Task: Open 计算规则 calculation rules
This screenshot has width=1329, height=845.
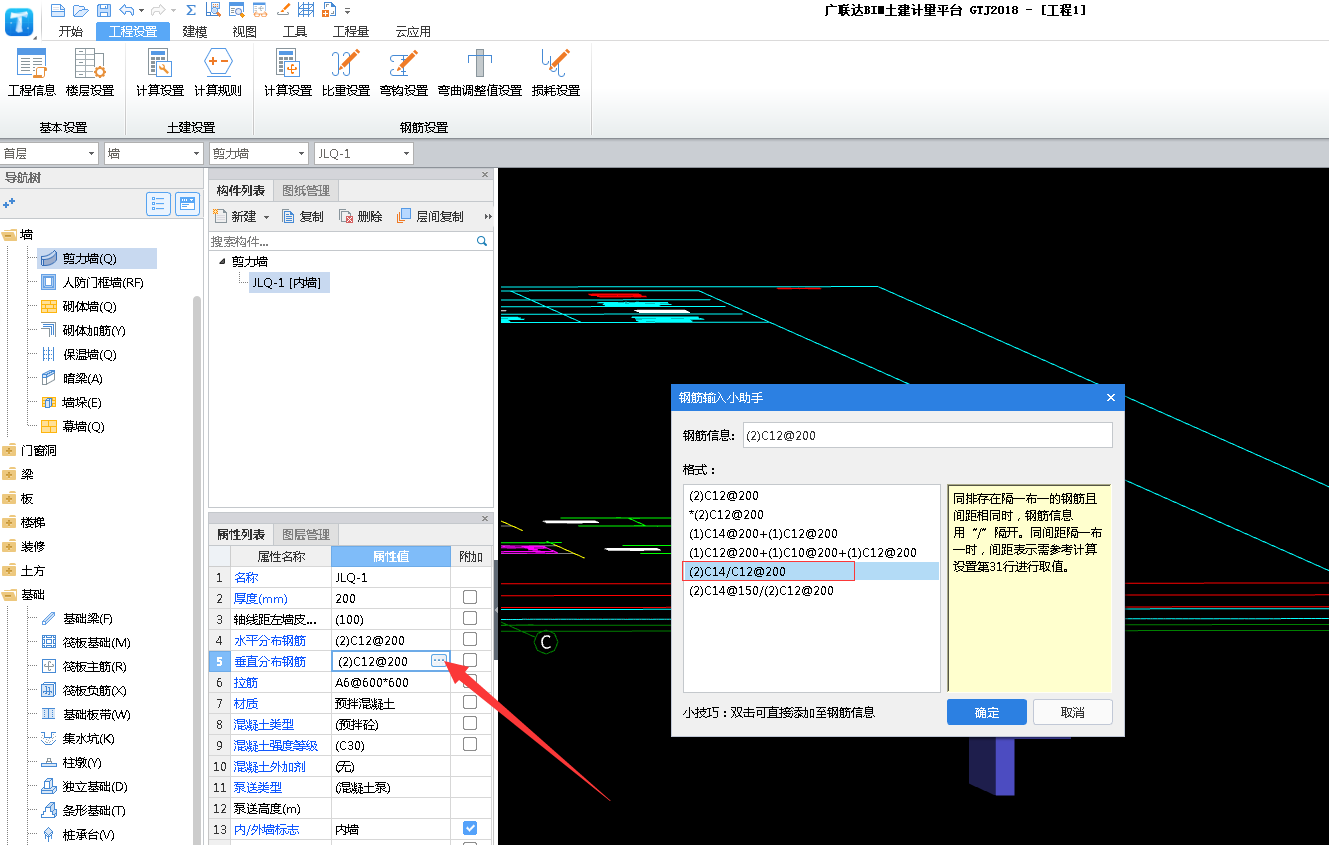Action: (218, 72)
